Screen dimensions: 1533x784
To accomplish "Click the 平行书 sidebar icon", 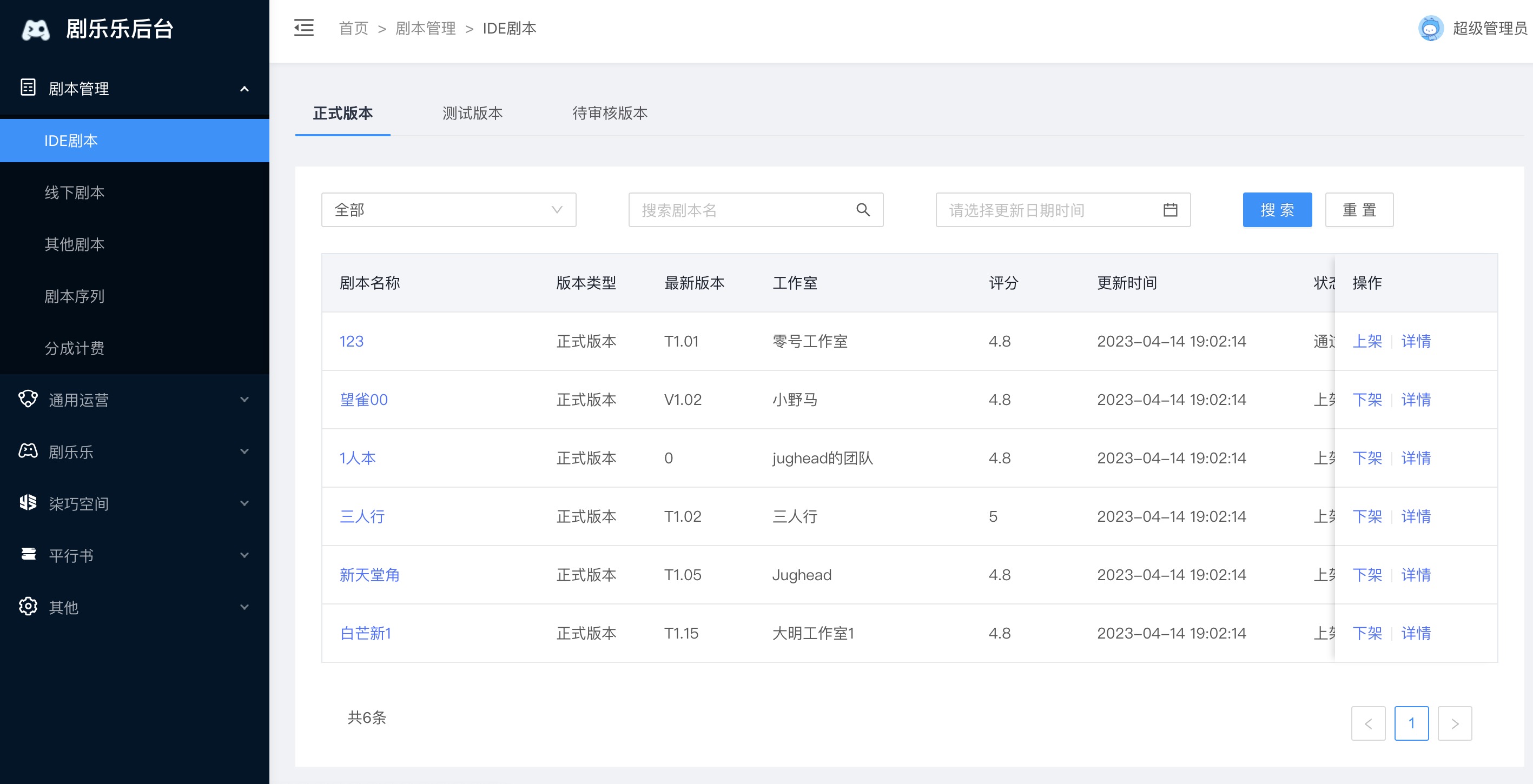I will pyautogui.click(x=28, y=554).
